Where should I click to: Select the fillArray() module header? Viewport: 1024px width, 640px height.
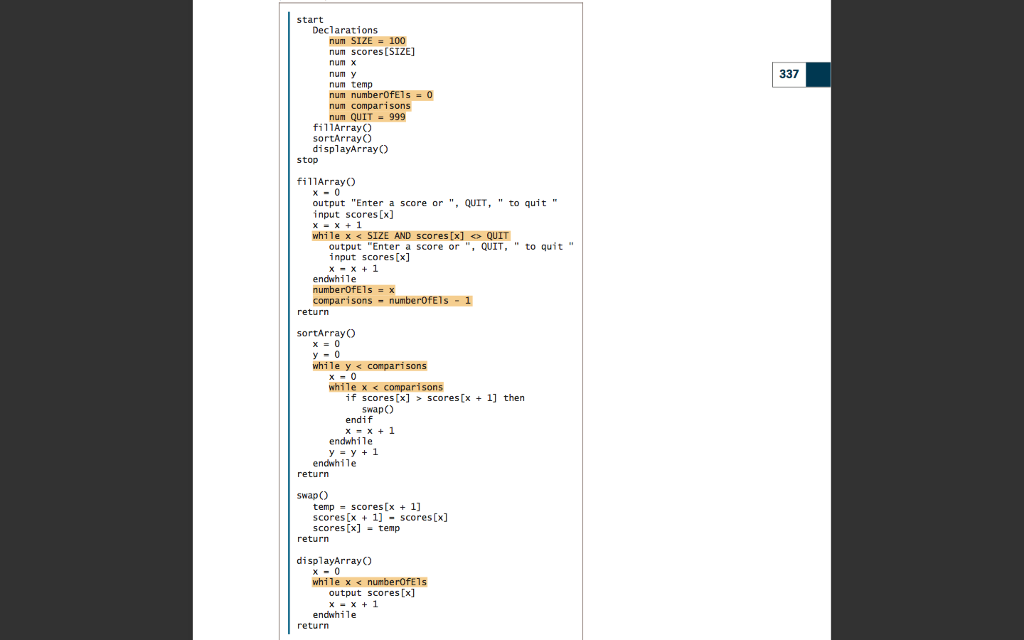(x=324, y=181)
